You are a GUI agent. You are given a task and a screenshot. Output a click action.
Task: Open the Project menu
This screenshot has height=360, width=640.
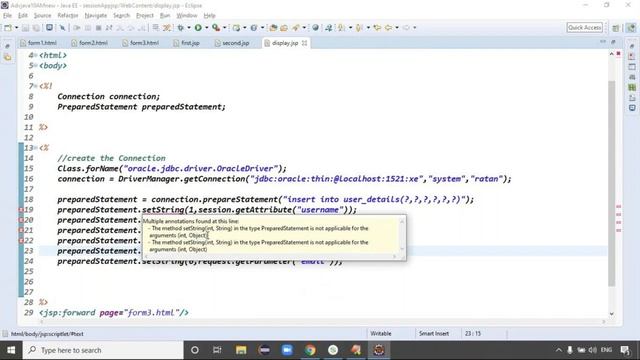(x=144, y=16)
